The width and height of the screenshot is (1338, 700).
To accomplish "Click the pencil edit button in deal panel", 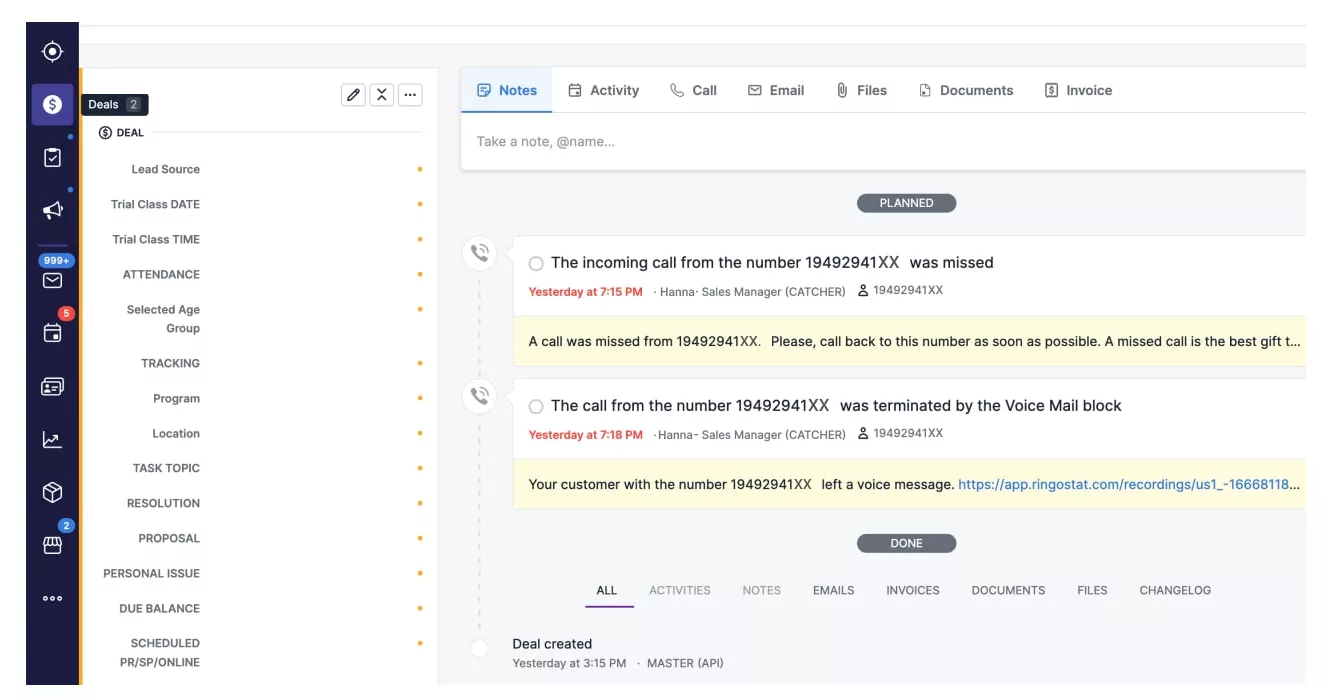I will [353, 94].
